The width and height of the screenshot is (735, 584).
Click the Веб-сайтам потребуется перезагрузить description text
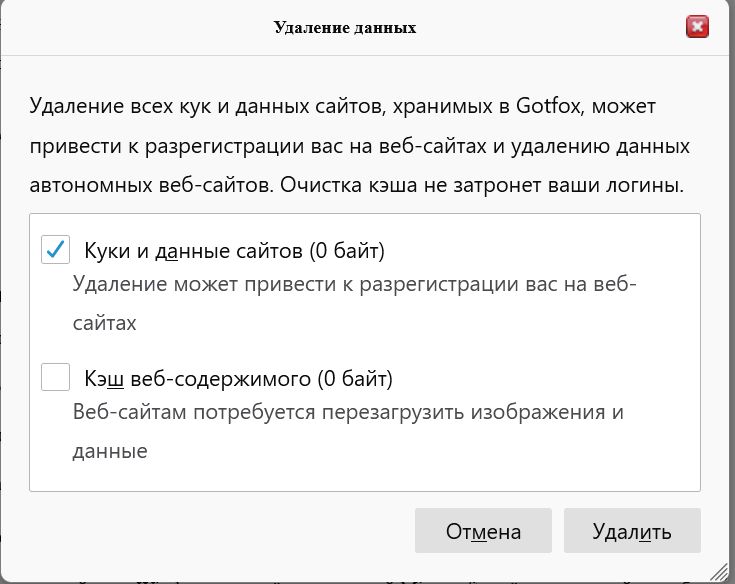click(x=348, y=431)
